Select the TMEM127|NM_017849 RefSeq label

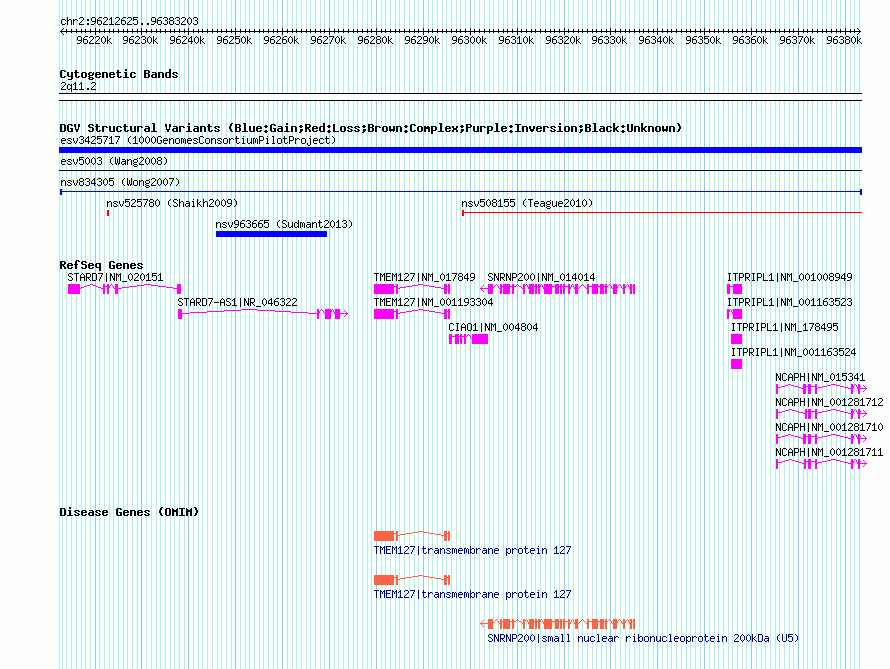point(424,277)
